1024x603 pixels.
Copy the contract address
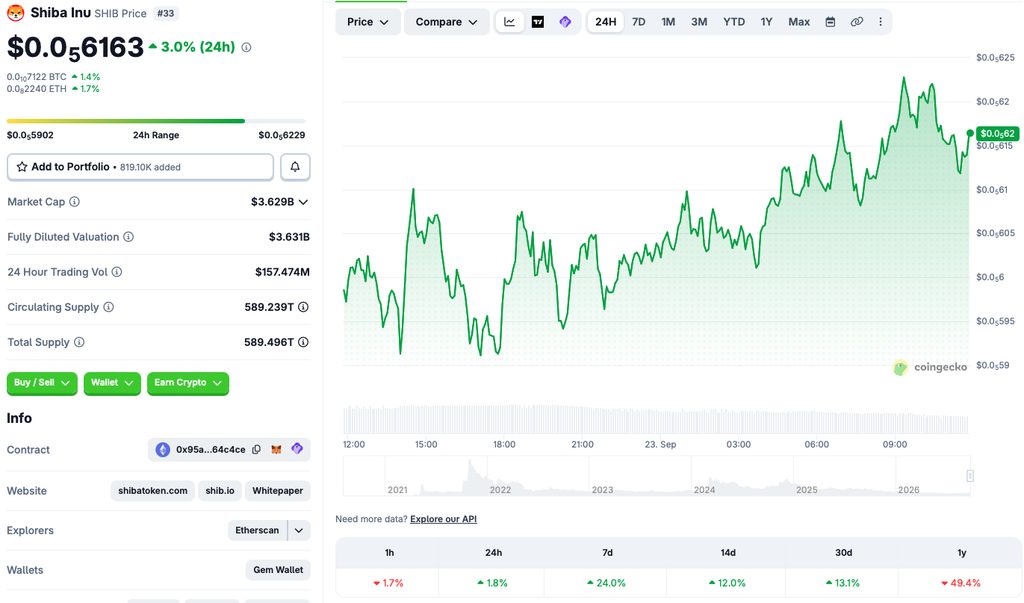coord(257,449)
